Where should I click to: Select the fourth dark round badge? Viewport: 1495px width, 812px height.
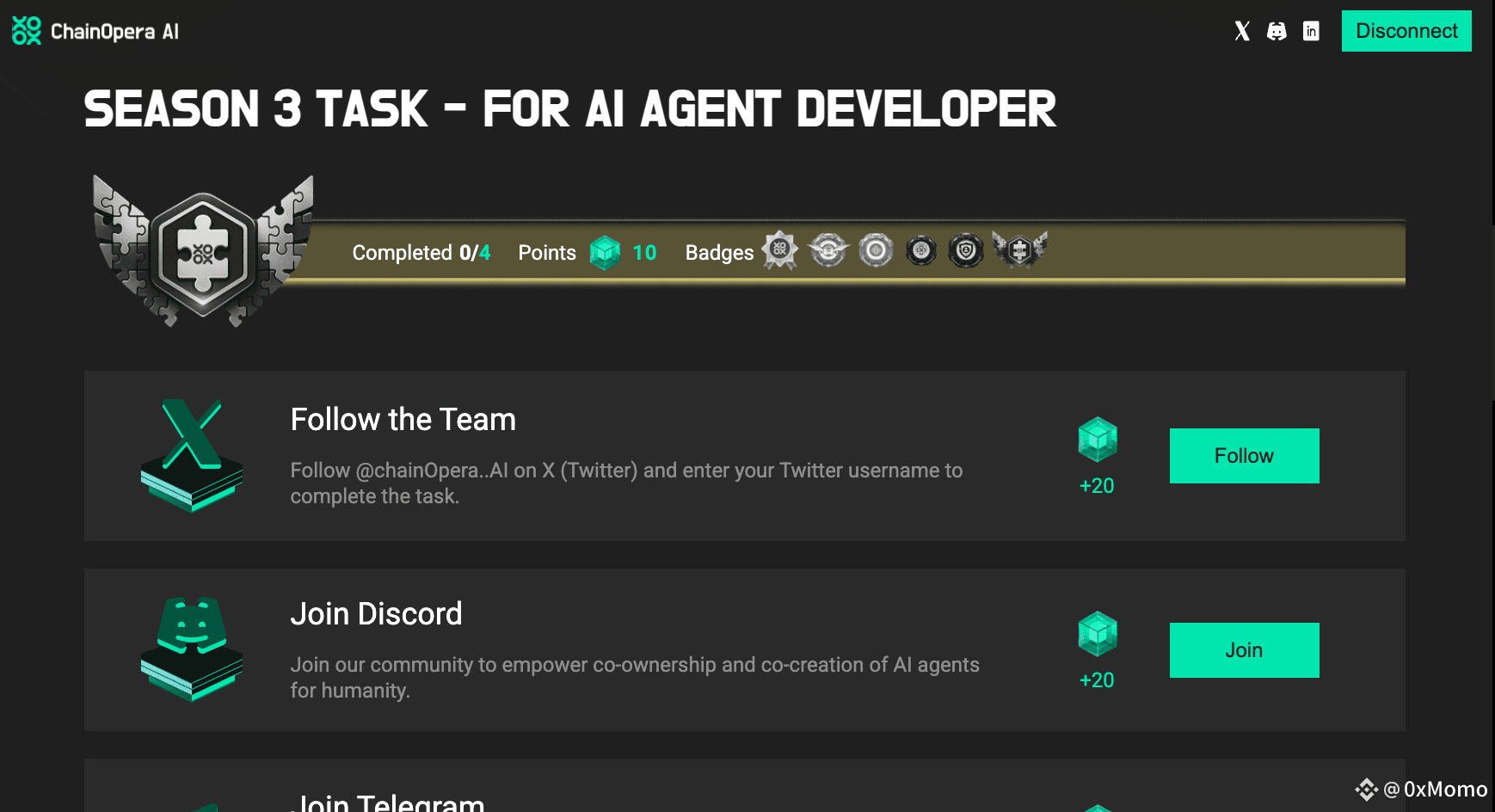coord(921,250)
